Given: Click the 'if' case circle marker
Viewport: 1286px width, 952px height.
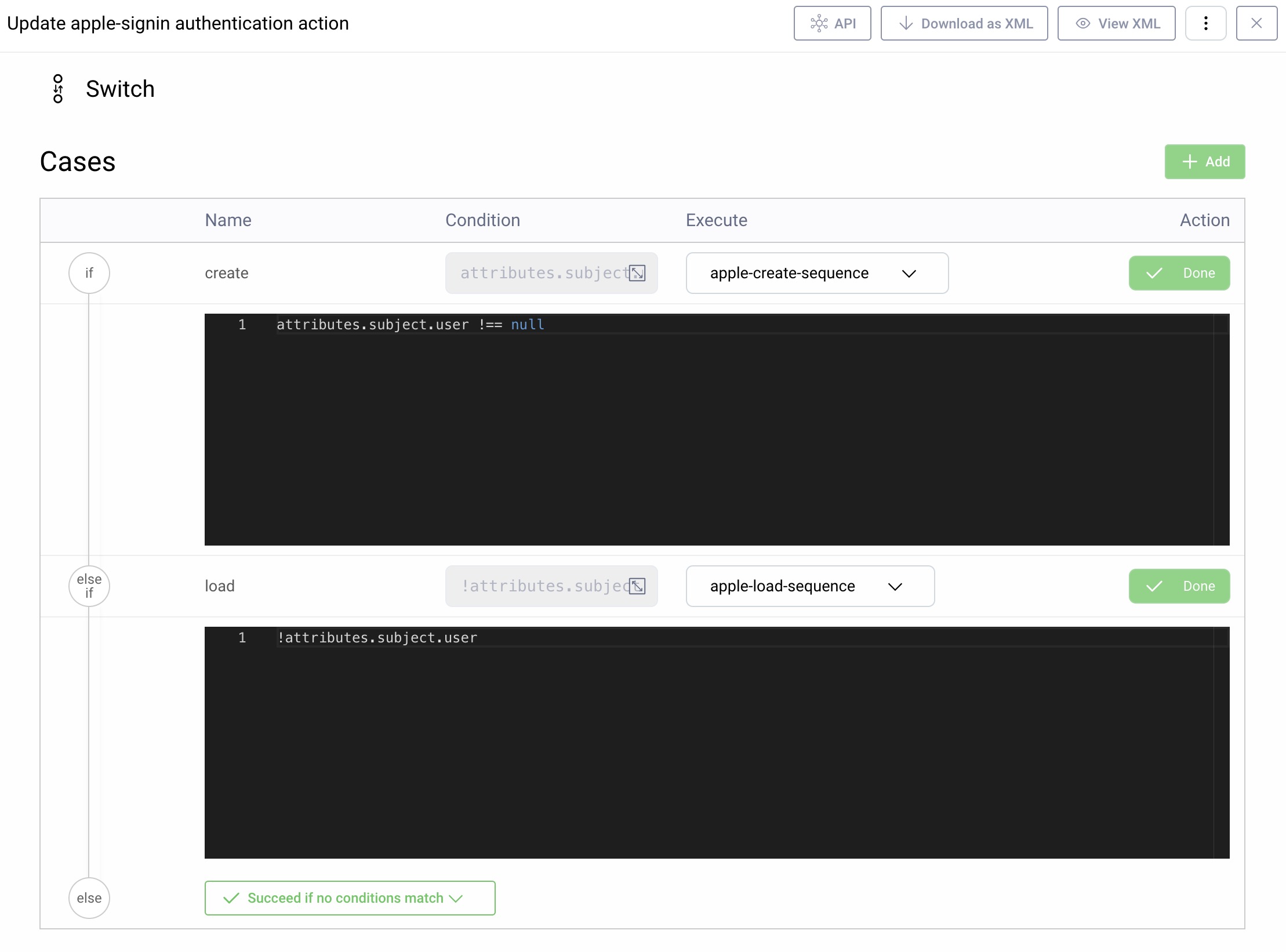Looking at the screenshot, I should point(89,273).
